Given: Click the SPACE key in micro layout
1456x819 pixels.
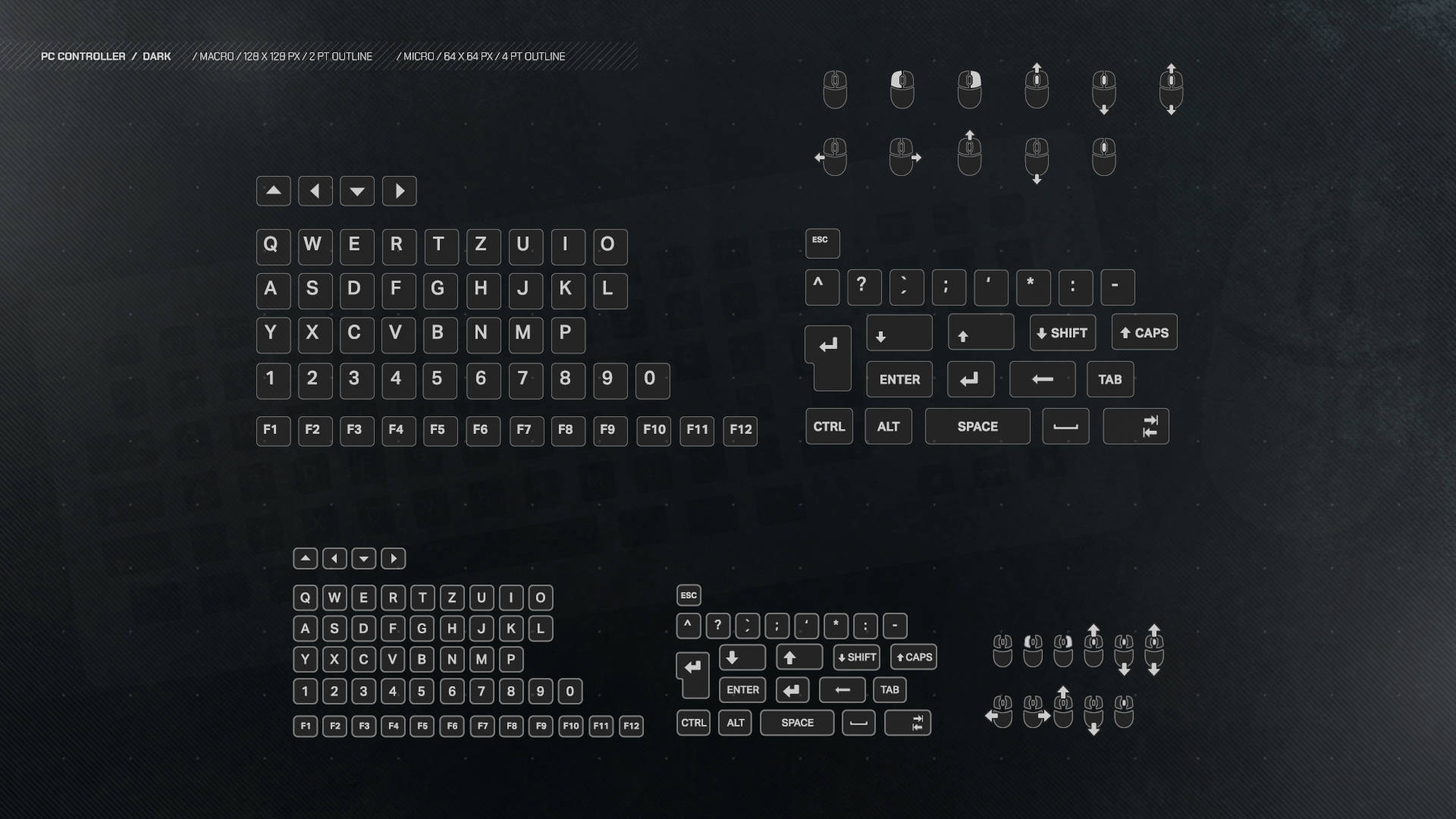Looking at the screenshot, I should pos(797,722).
